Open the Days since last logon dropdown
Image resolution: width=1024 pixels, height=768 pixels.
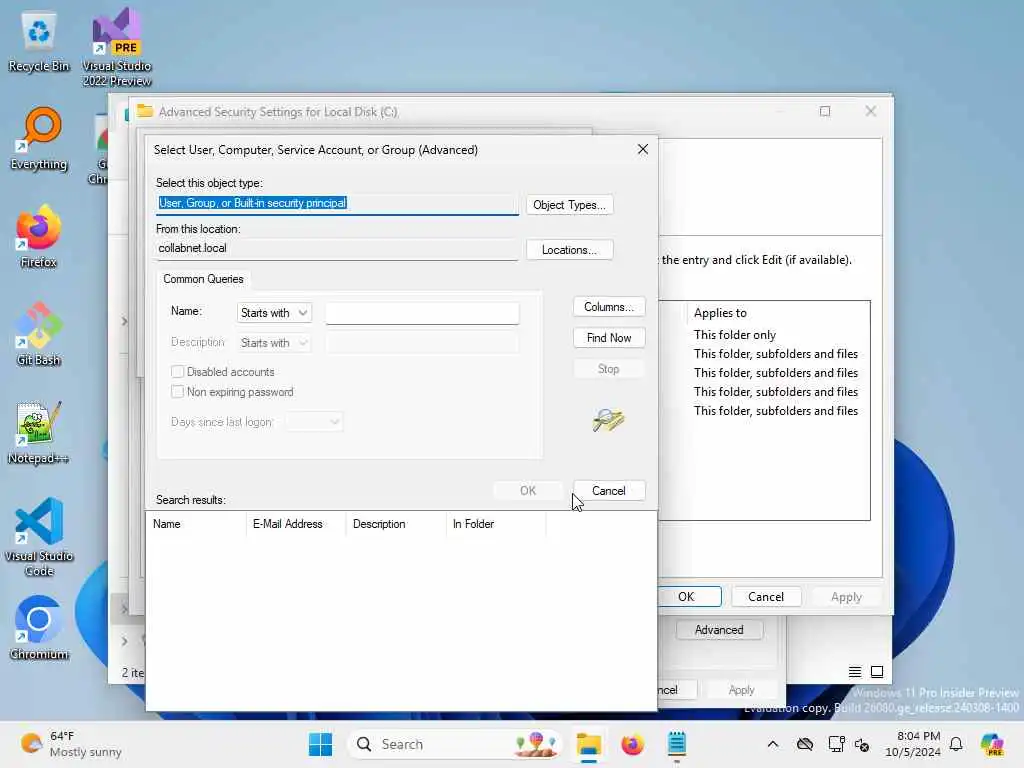[x=314, y=422]
